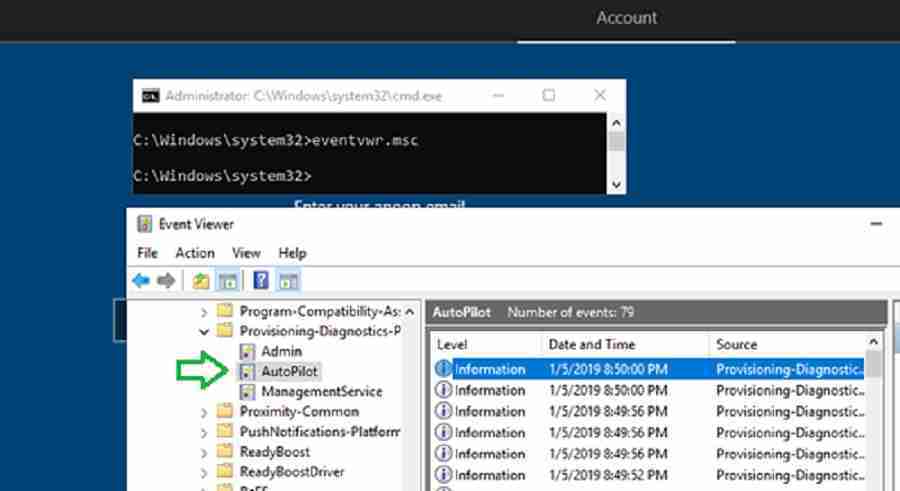
Task: Select the Admin log icon
Action: (x=247, y=351)
